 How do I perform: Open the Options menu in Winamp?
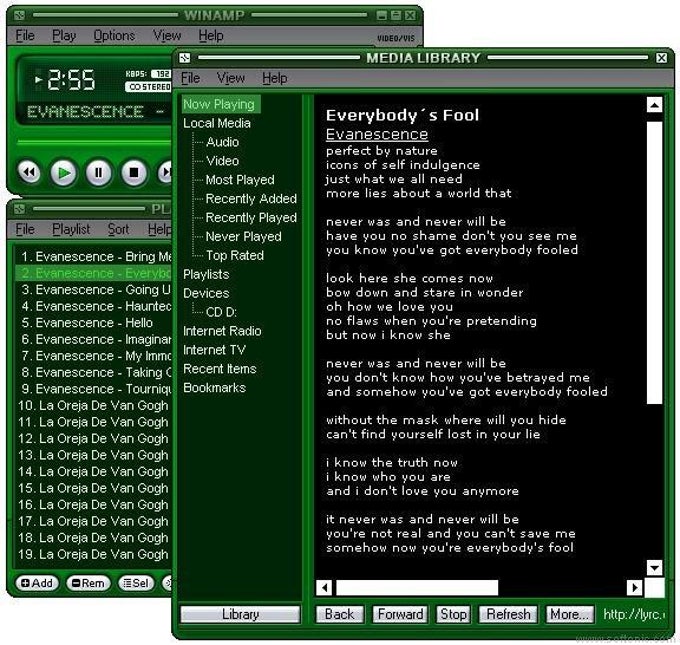(114, 36)
